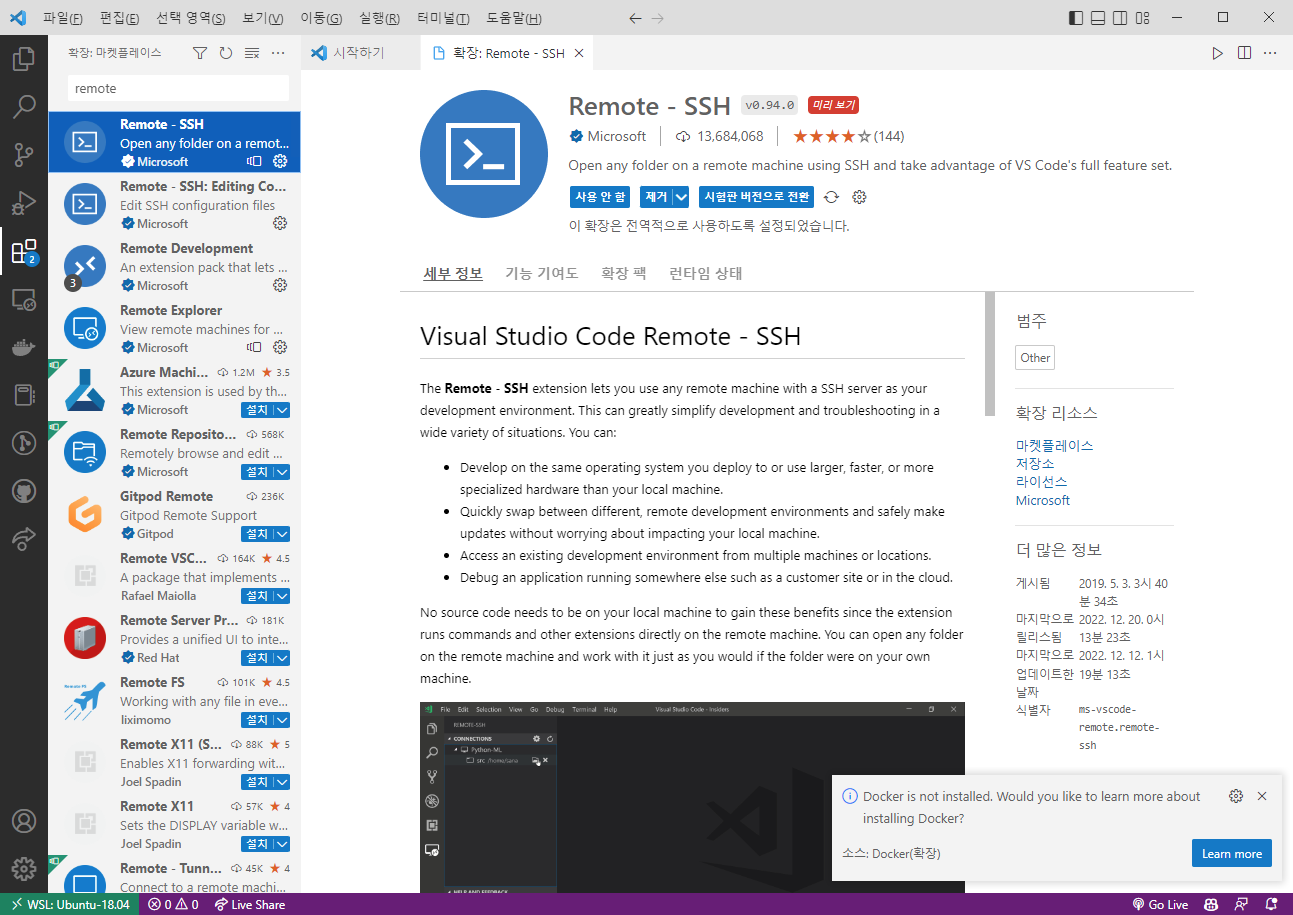Expand install dropdown for Remote FS
This screenshot has width=1293, height=915.
tap(282, 720)
